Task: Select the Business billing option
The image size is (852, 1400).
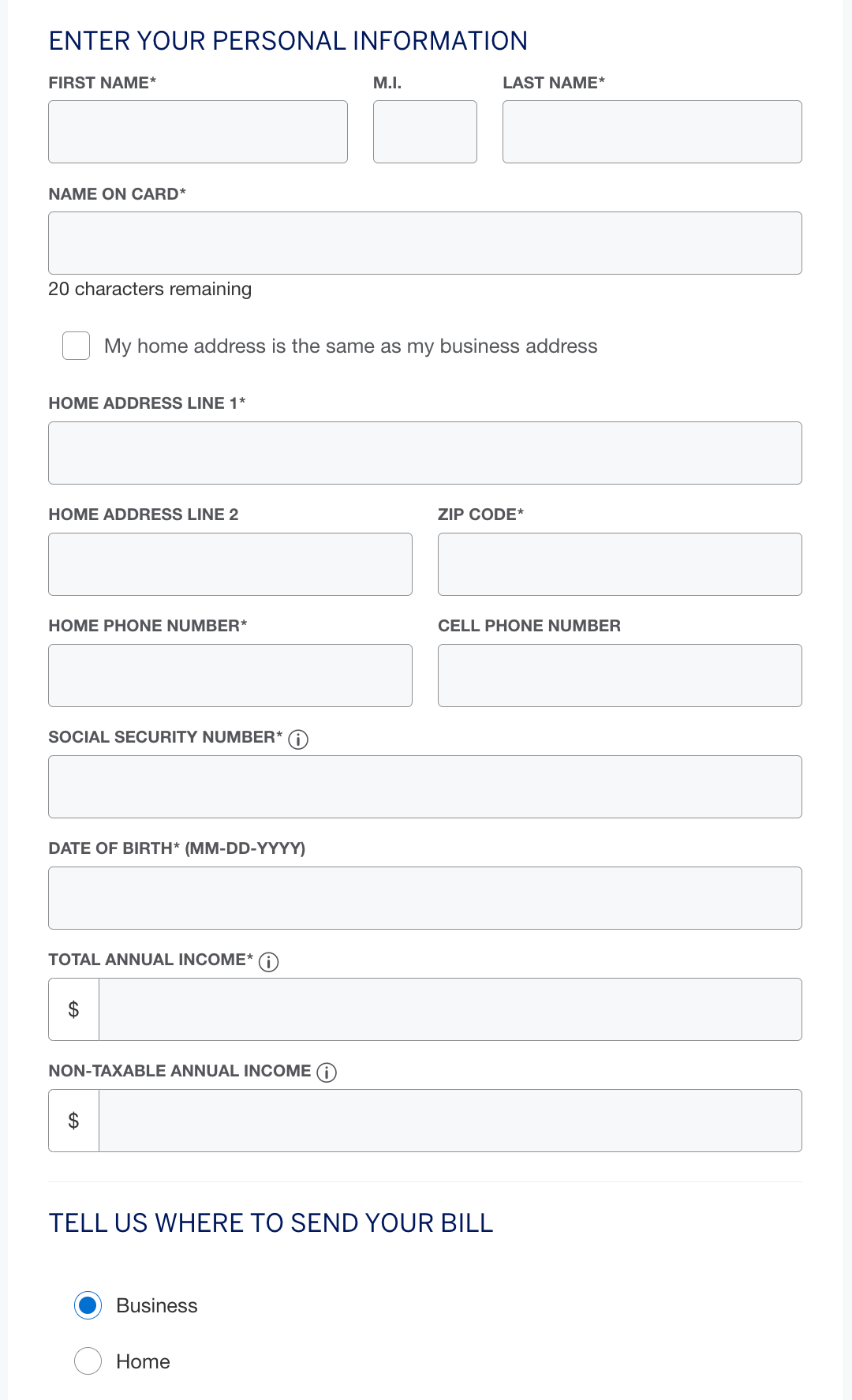Action: [x=88, y=1306]
